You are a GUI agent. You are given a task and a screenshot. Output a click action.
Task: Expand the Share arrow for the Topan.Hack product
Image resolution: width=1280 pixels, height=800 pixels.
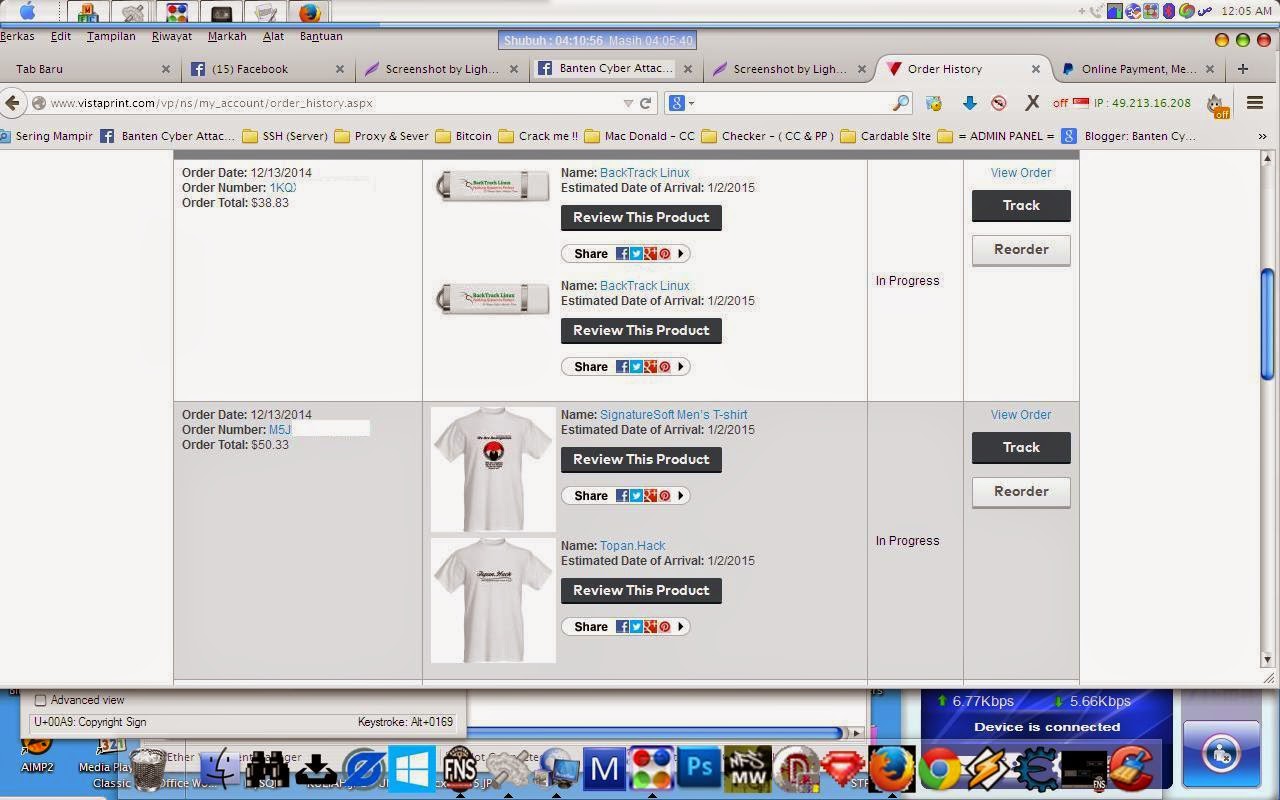pyautogui.click(x=681, y=627)
